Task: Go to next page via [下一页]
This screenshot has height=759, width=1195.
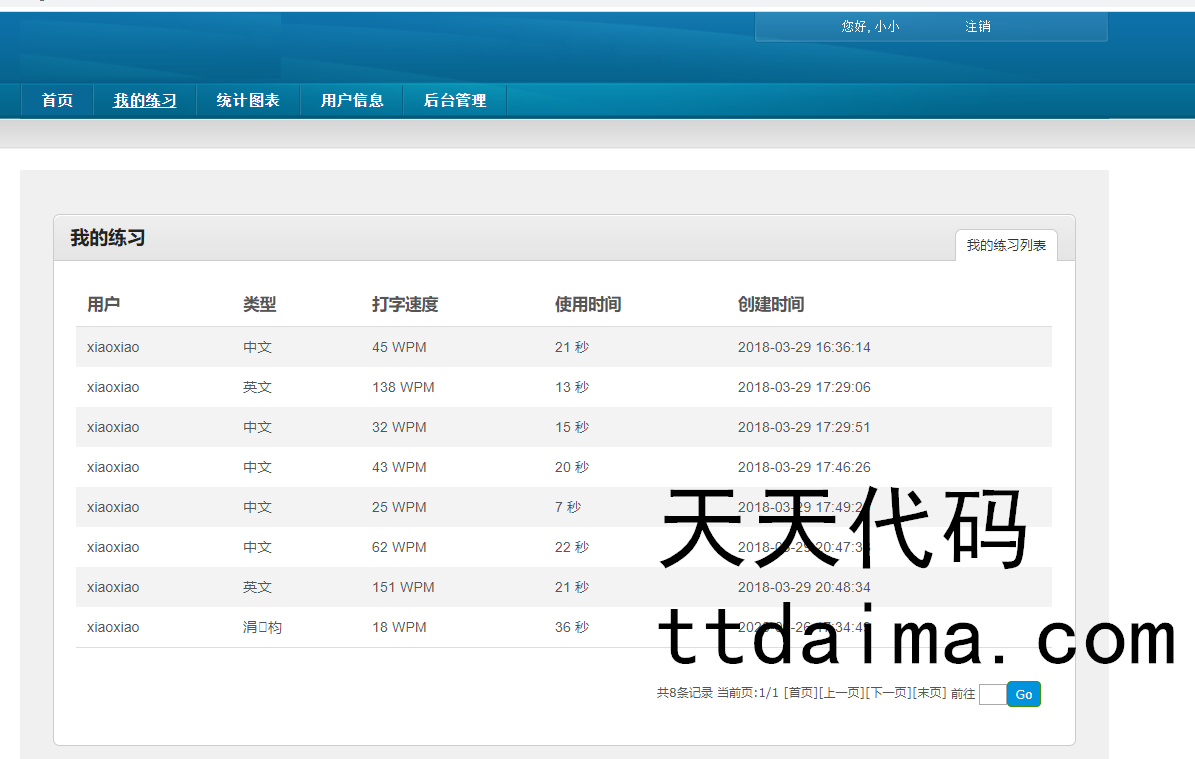Action: (x=889, y=694)
